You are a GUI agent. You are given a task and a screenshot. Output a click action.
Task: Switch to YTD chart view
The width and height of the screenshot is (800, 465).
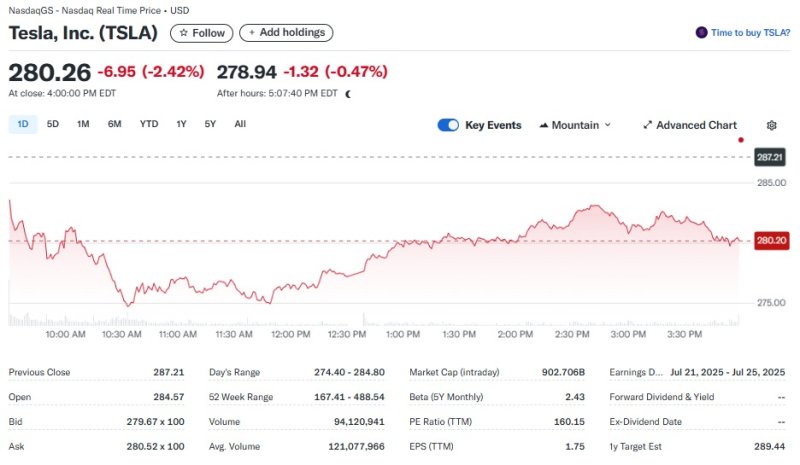pos(148,124)
